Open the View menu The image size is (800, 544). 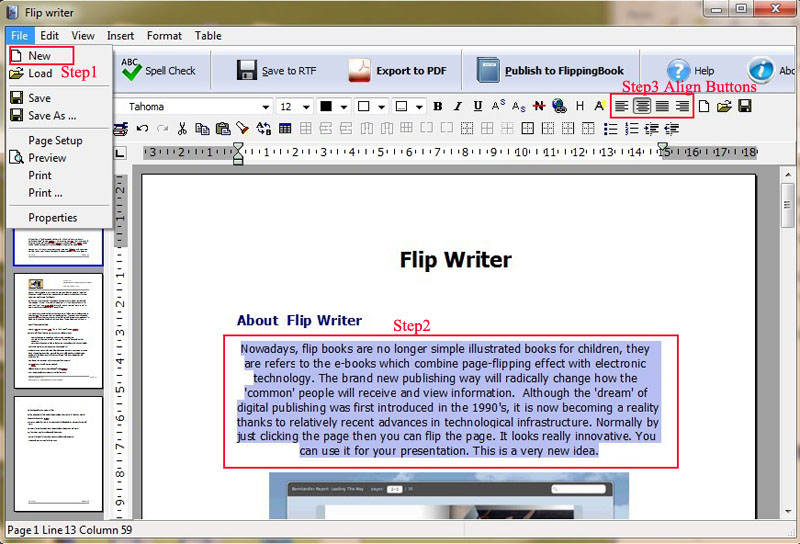point(83,36)
